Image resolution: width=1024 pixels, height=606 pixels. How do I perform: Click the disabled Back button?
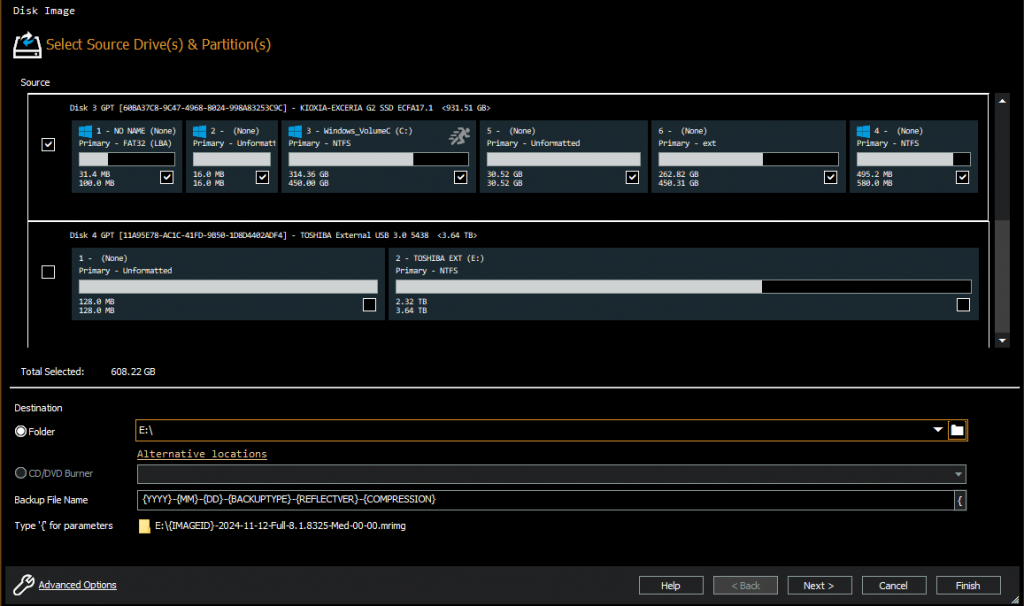pyautogui.click(x=745, y=585)
